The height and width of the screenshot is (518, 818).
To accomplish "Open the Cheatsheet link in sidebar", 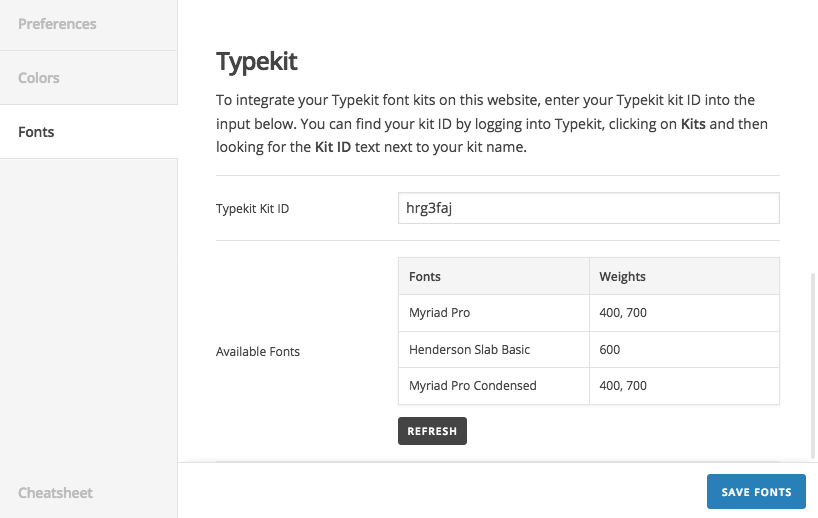I will [x=55, y=492].
